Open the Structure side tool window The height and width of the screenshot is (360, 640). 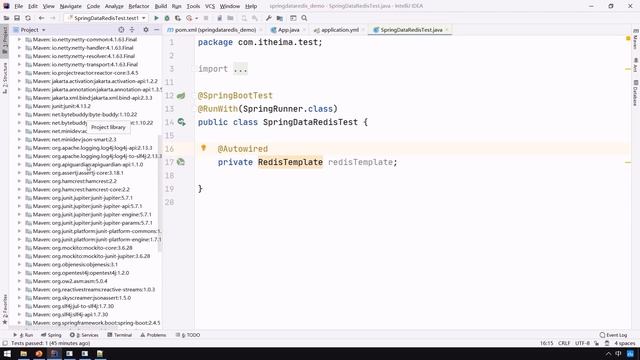click(x=5, y=78)
